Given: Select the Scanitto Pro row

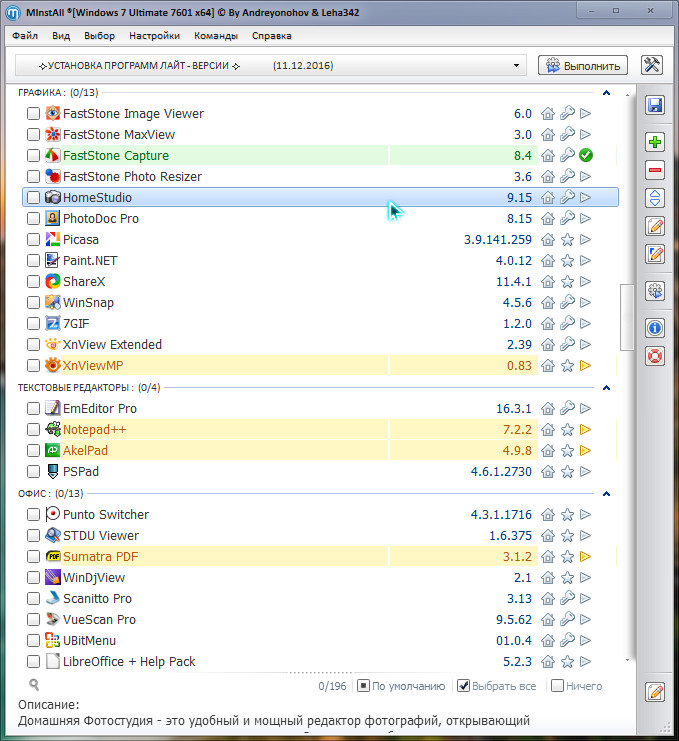Looking at the screenshot, I should pos(320,598).
